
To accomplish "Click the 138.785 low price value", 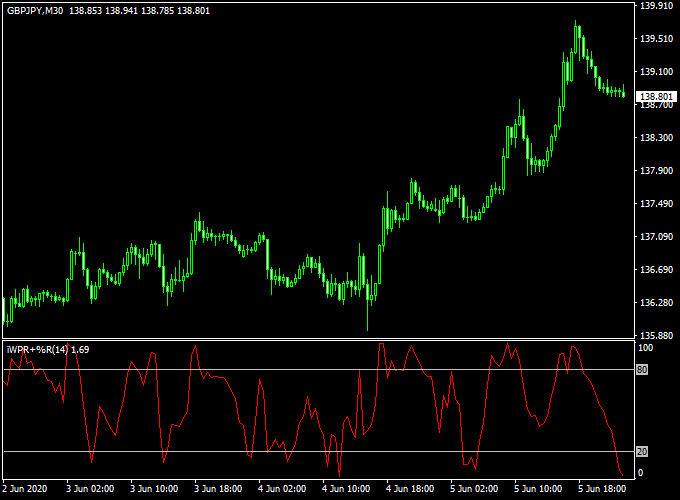I will [157, 11].
